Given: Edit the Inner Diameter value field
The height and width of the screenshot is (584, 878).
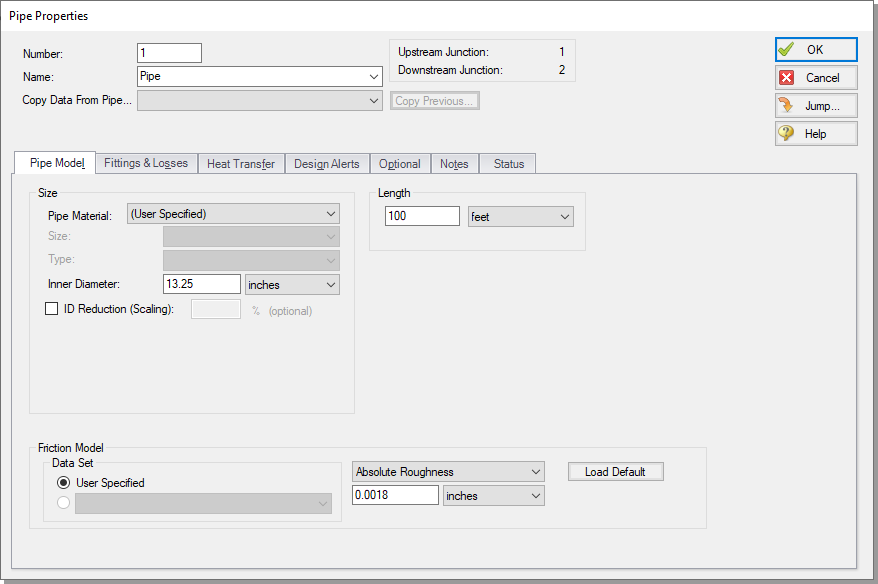Looking at the screenshot, I should [x=202, y=284].
